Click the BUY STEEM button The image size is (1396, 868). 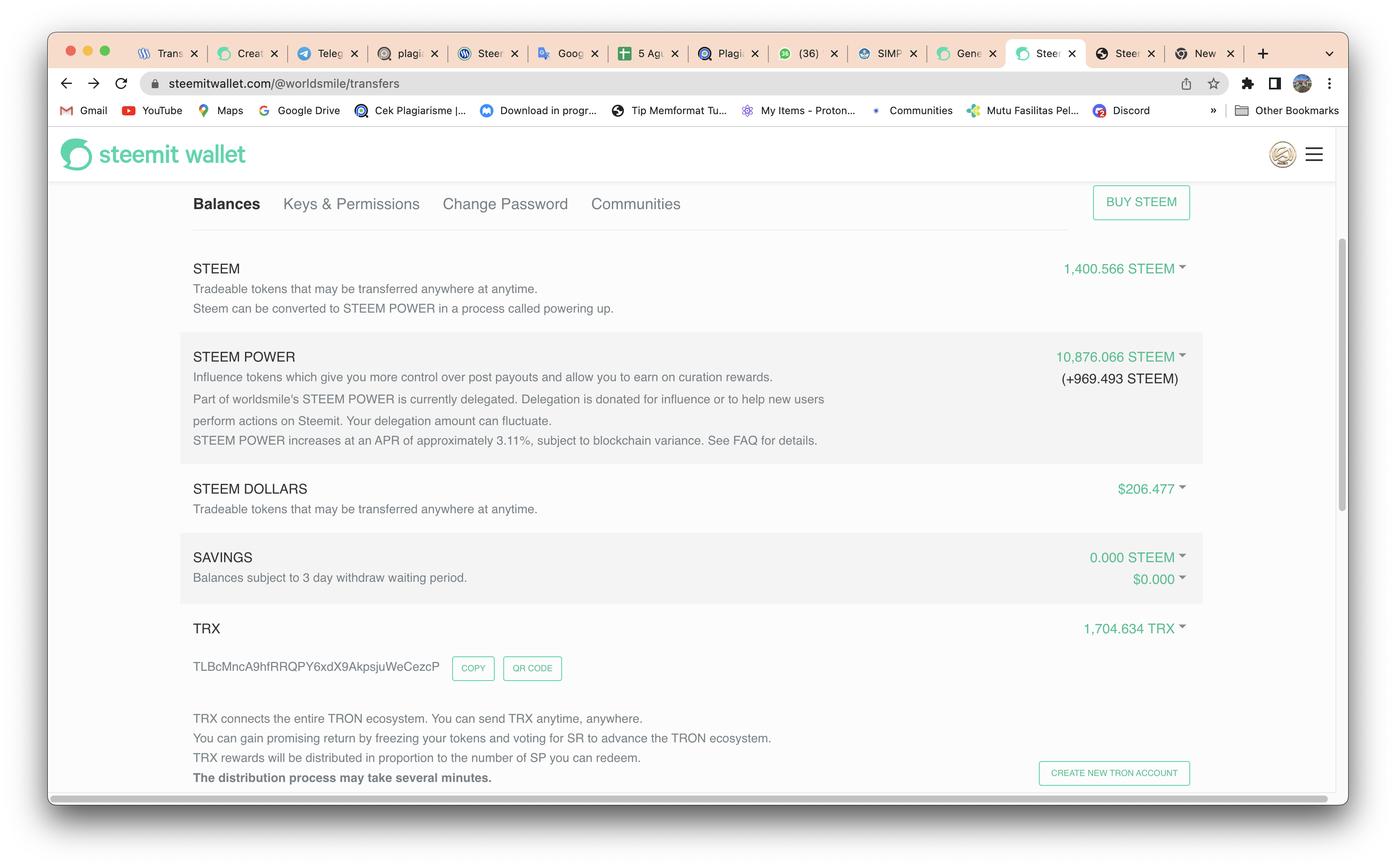click(x=1141, y=202)
